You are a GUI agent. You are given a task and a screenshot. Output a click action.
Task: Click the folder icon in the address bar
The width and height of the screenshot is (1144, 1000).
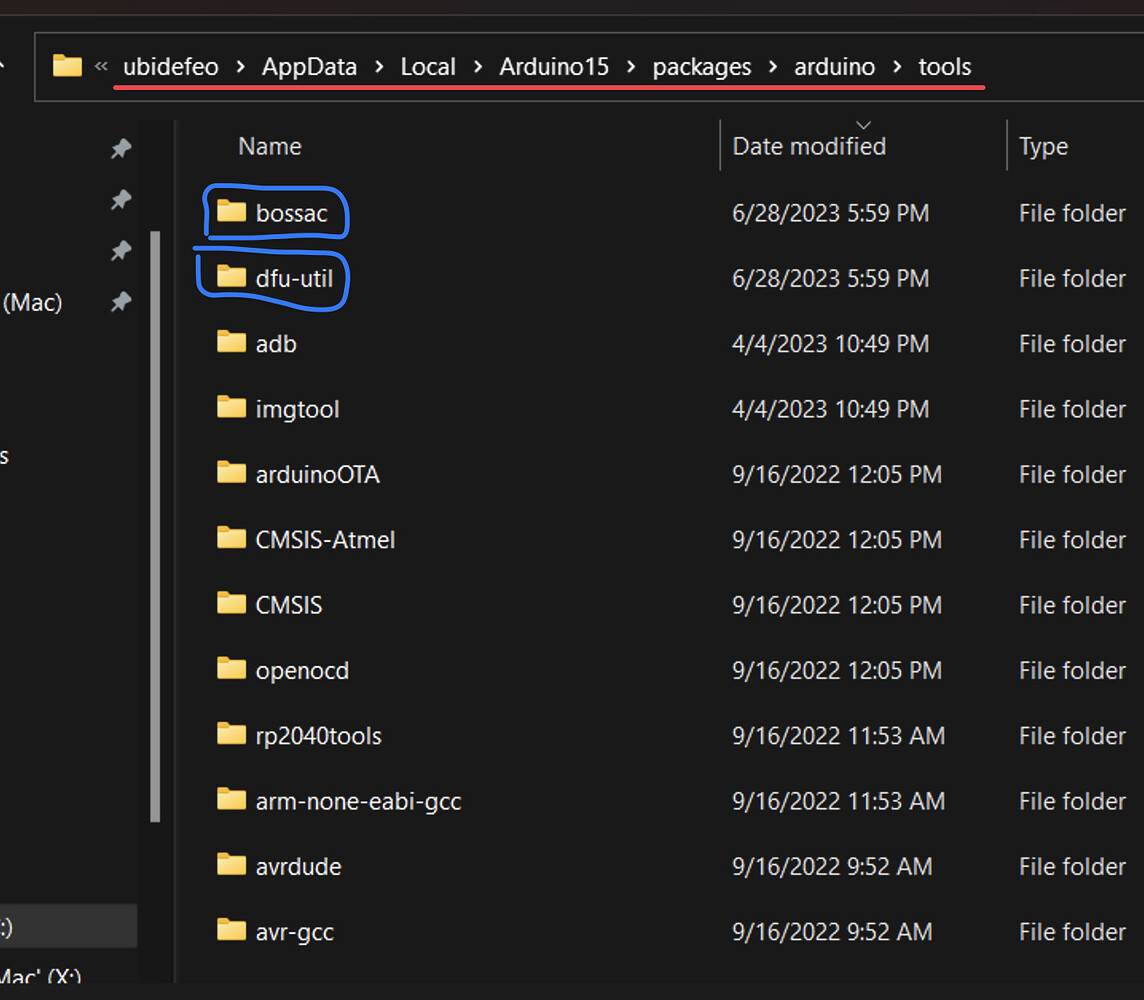point(67,65)
